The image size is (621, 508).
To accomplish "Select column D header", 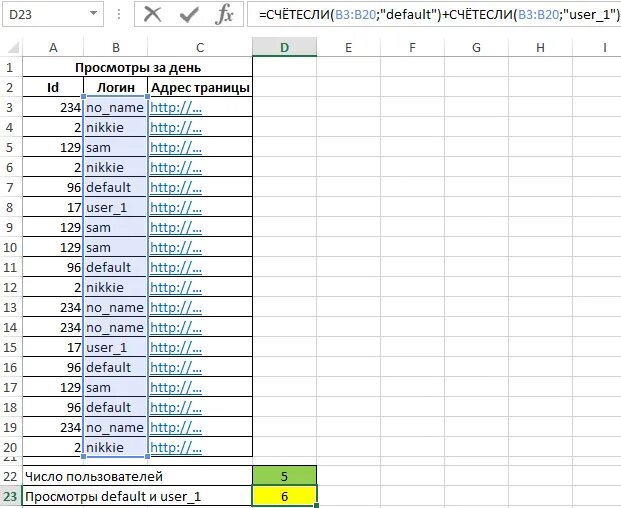I will pyautogui.click(x=284, y=47).
